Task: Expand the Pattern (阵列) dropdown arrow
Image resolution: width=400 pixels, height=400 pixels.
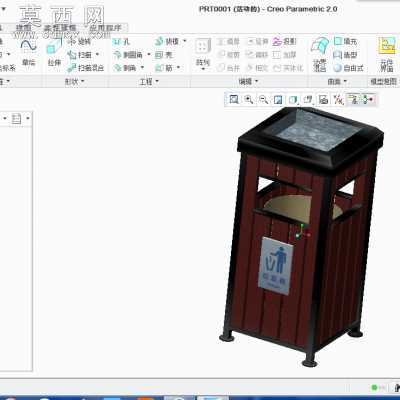Action: pyautogui.click(x=203, y=69)
